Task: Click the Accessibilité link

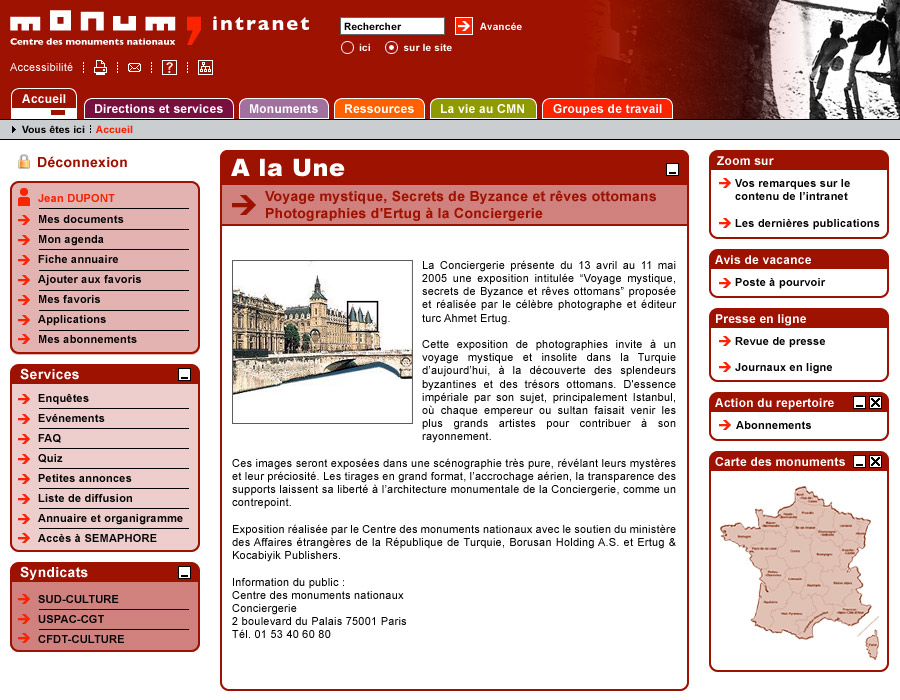Action: coord(41,67)
